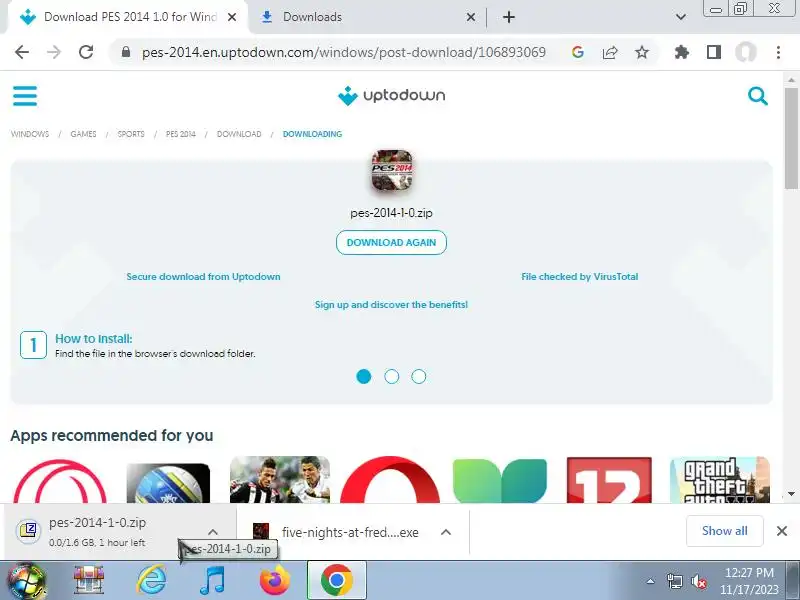
Task: Open Windows Start menu
Action: point(27,581)
